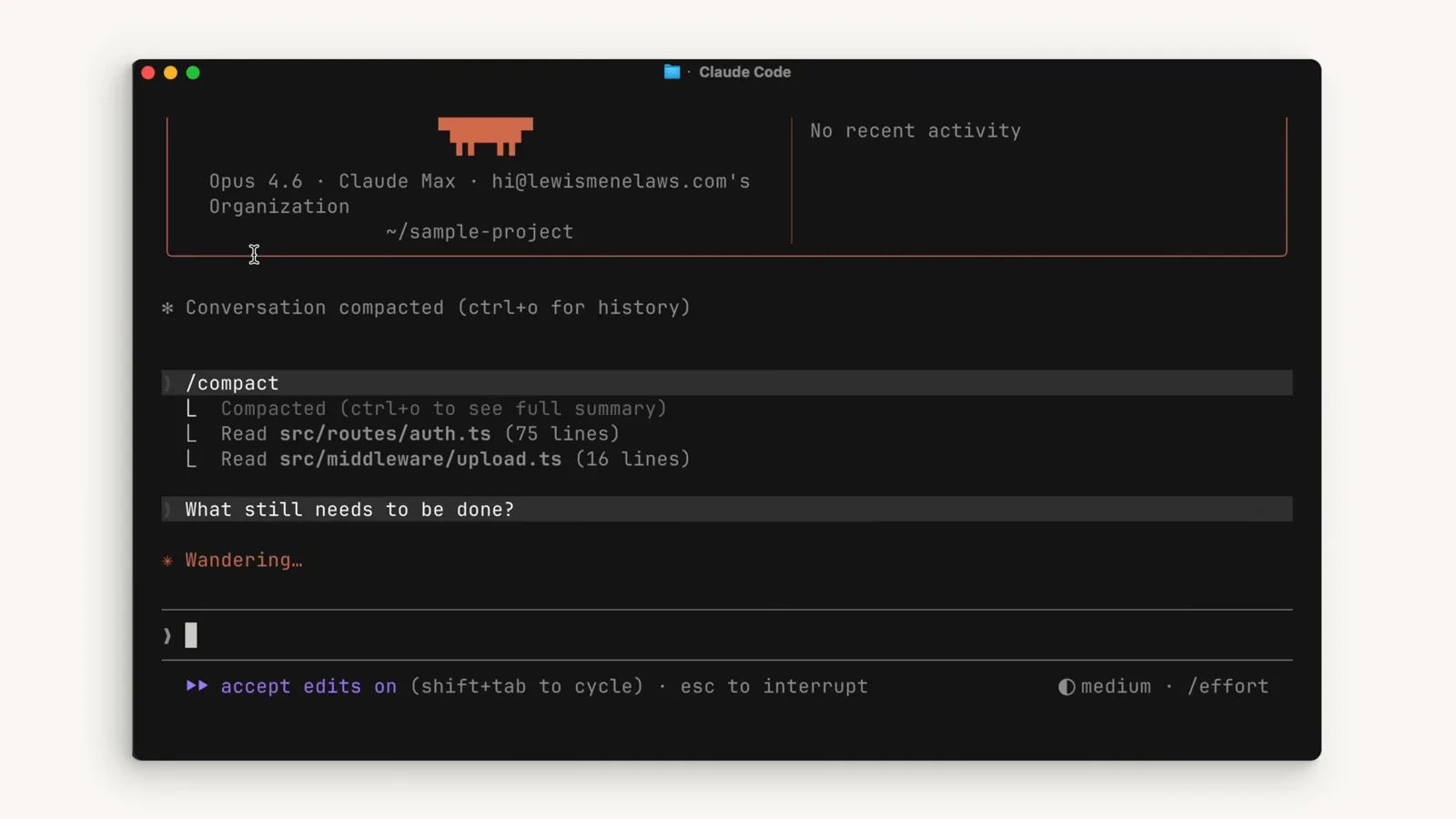Screen dimensions: 1456x819
Task: Click the orange Claude Code mascot logo
Action: pos(485,136)
